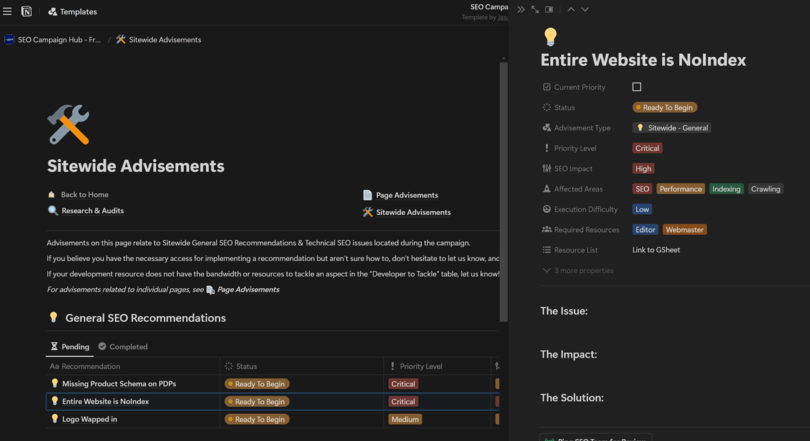Open the Ready To Begin status dropdown
The width and height of the screenshot is (810, 441).
[x=665, y=107]
